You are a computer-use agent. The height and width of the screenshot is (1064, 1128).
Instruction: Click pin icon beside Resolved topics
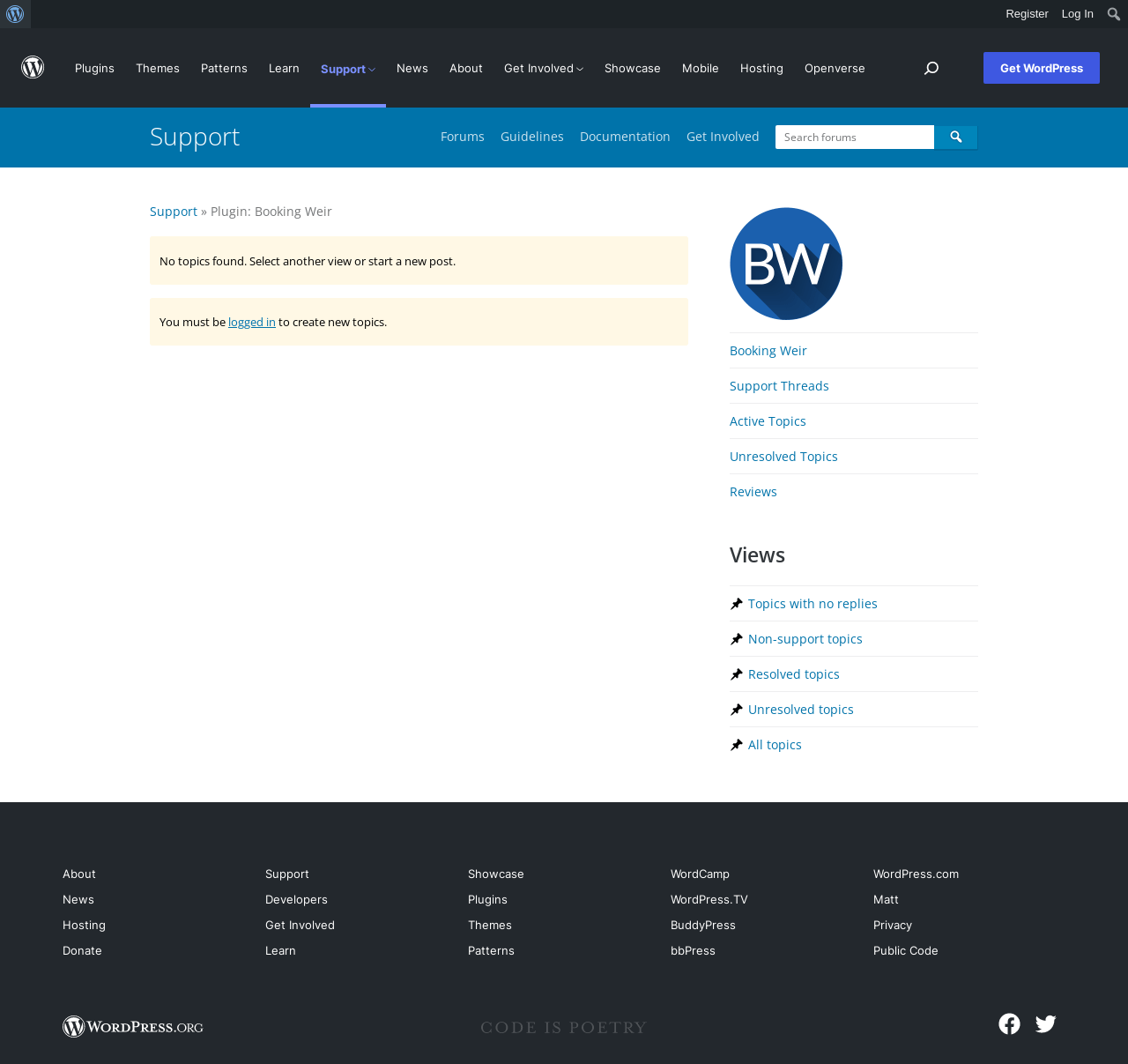coord(737,674)
